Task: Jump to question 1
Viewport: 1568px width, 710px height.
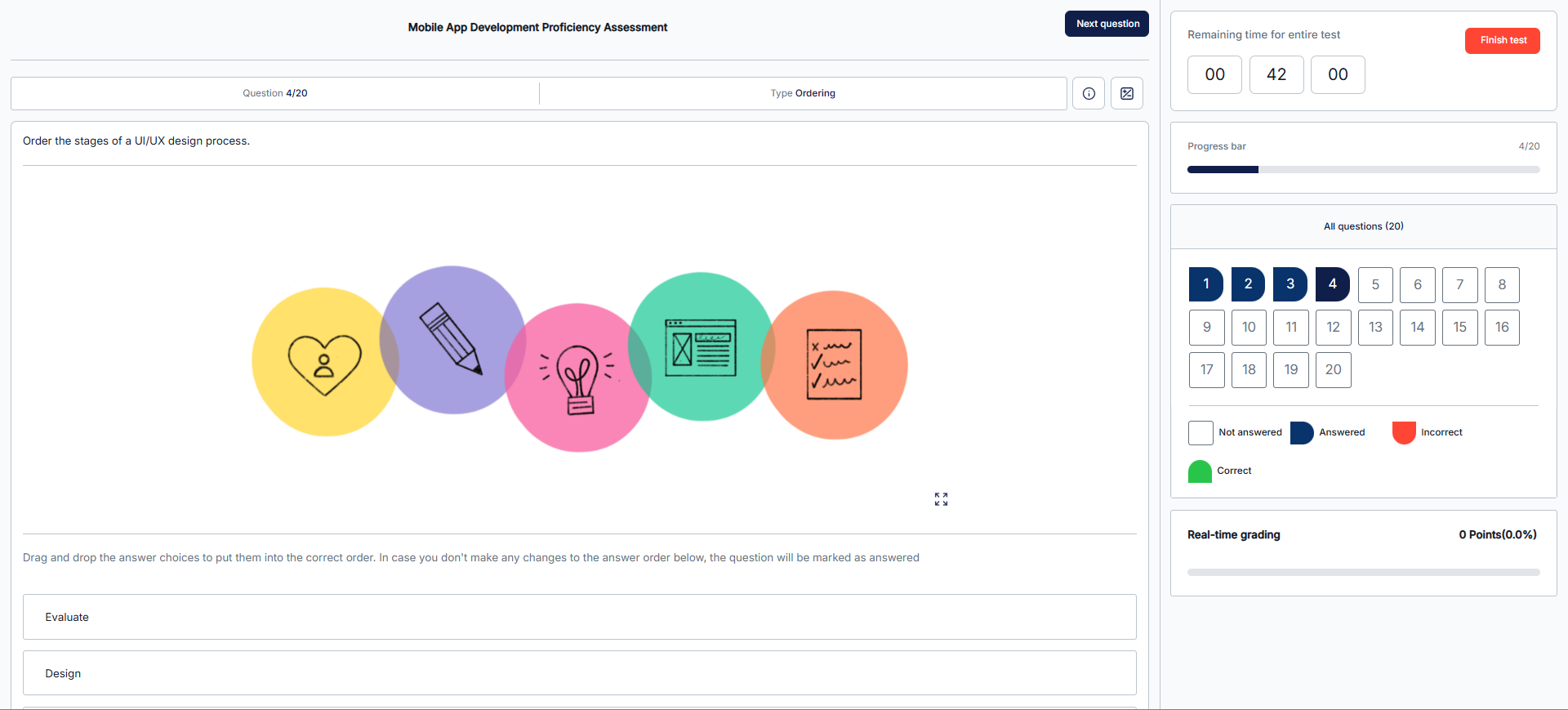Action: 1205,284
